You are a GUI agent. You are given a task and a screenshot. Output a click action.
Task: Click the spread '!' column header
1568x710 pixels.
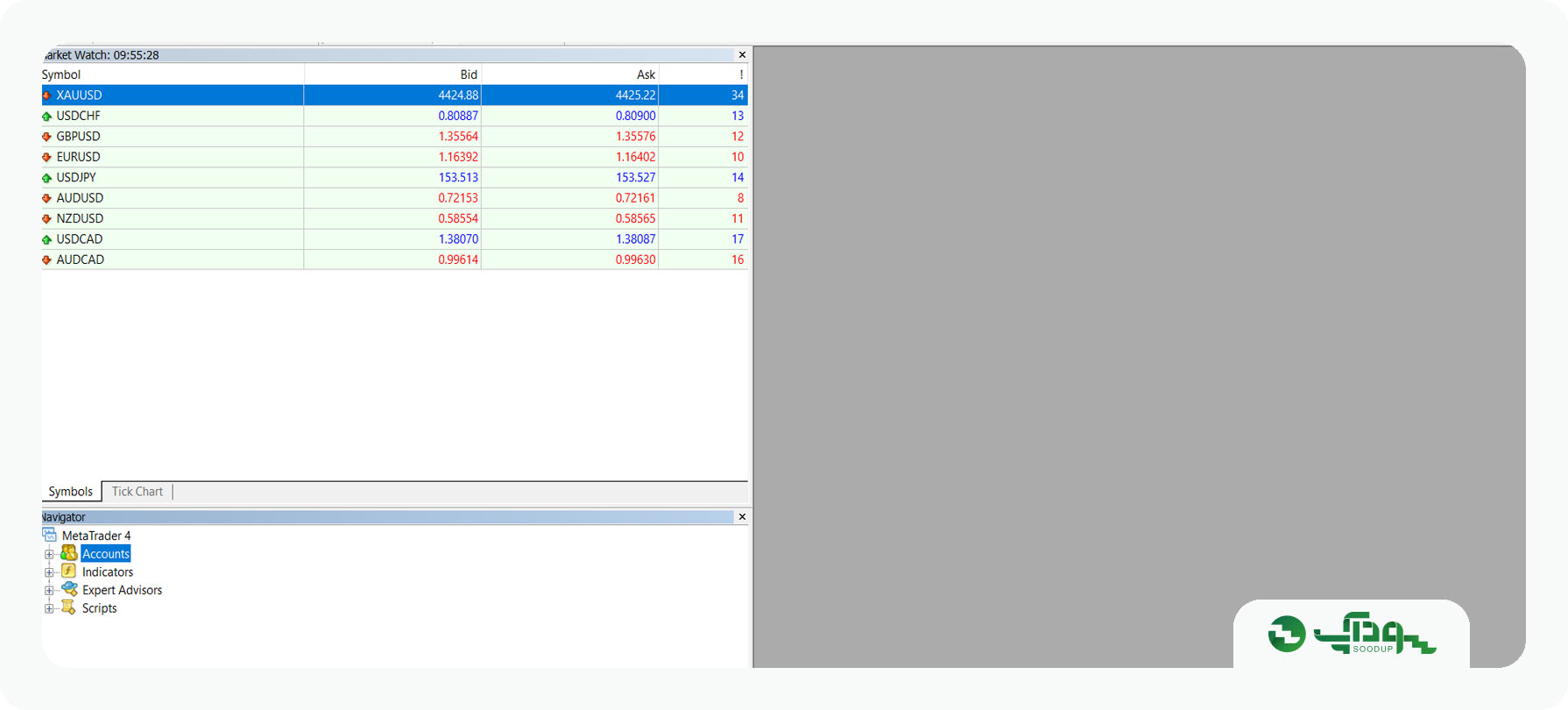703,75
